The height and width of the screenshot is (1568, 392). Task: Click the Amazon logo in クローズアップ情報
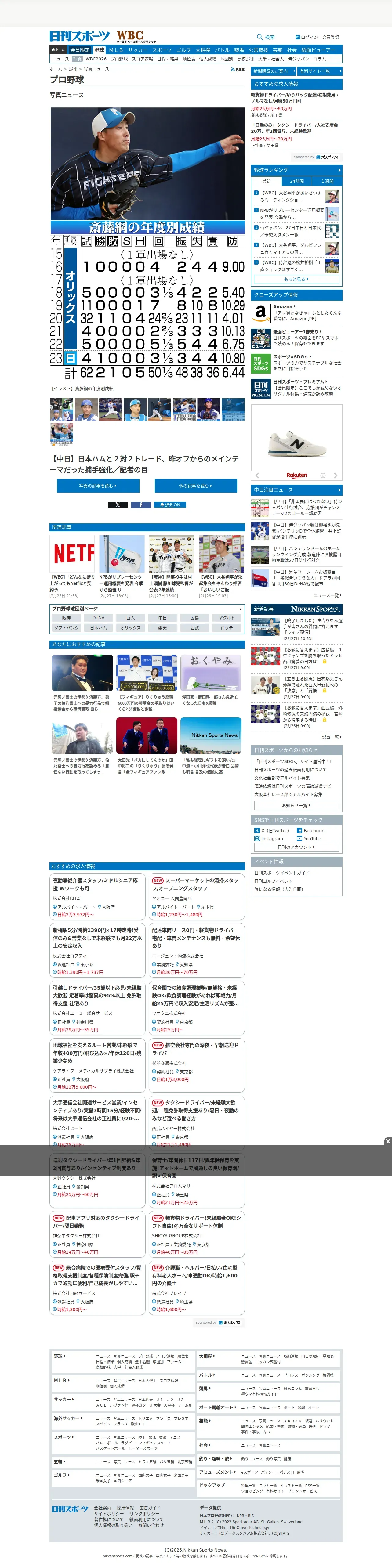[x=260, y=313]
